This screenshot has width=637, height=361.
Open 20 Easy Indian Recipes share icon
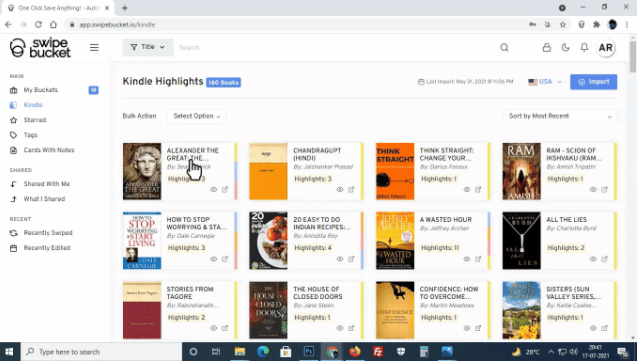point(351,259)
